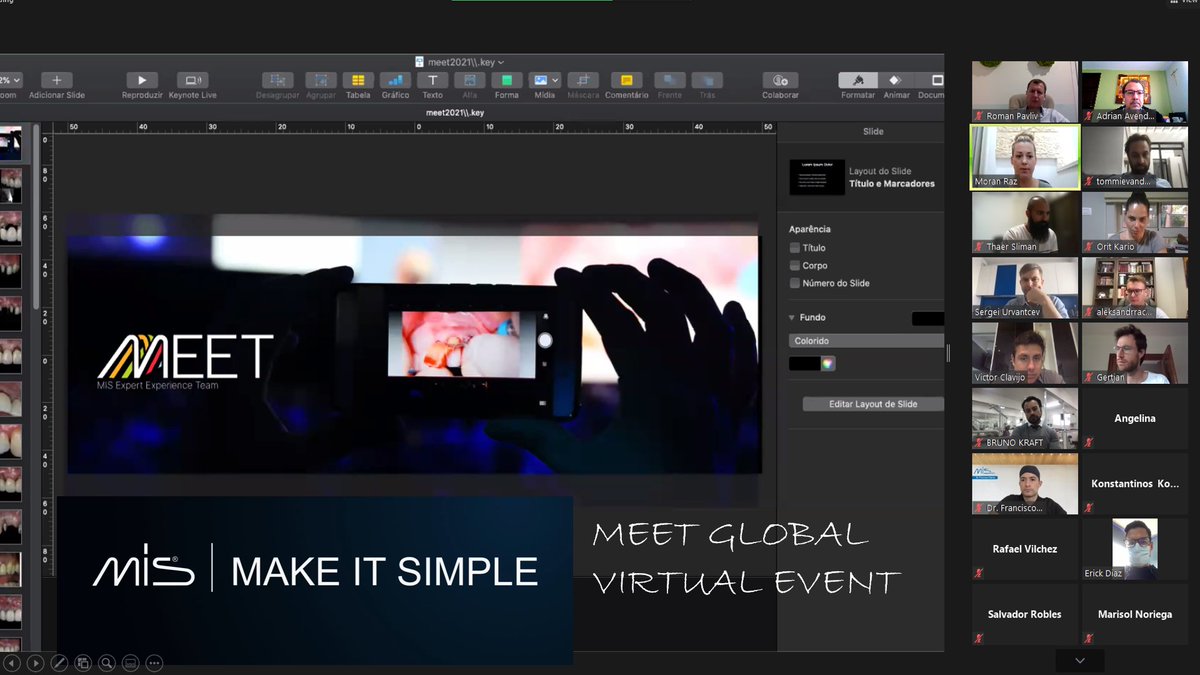Click Editar Layout de Slide button
Image resolution: width=1200 pixels, height=675 pixels.
(x=873, y=404)
